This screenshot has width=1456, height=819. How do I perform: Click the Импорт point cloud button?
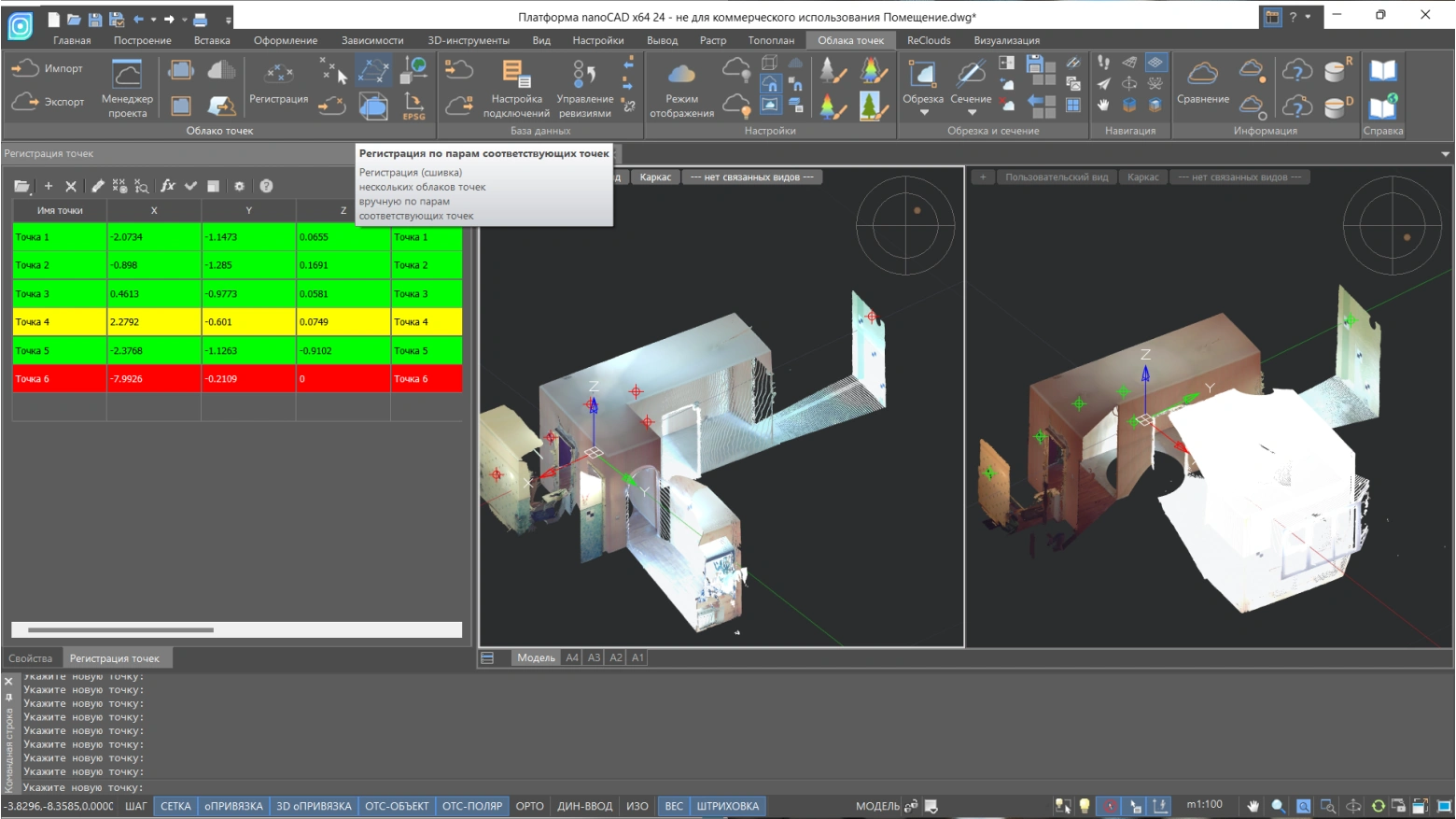point(47,68)
